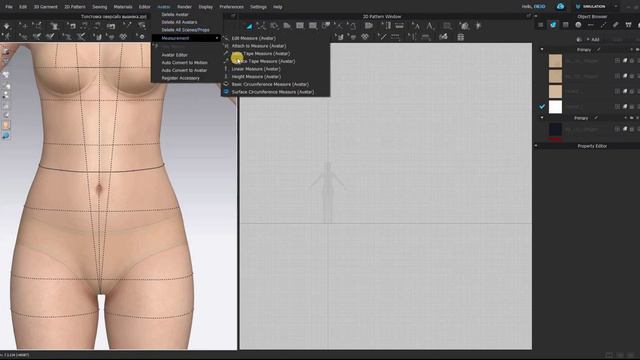Image resolution: width=640 pixels, height=360 pixels.
Task: Open the Materials menu
Action: pos(122,7)
